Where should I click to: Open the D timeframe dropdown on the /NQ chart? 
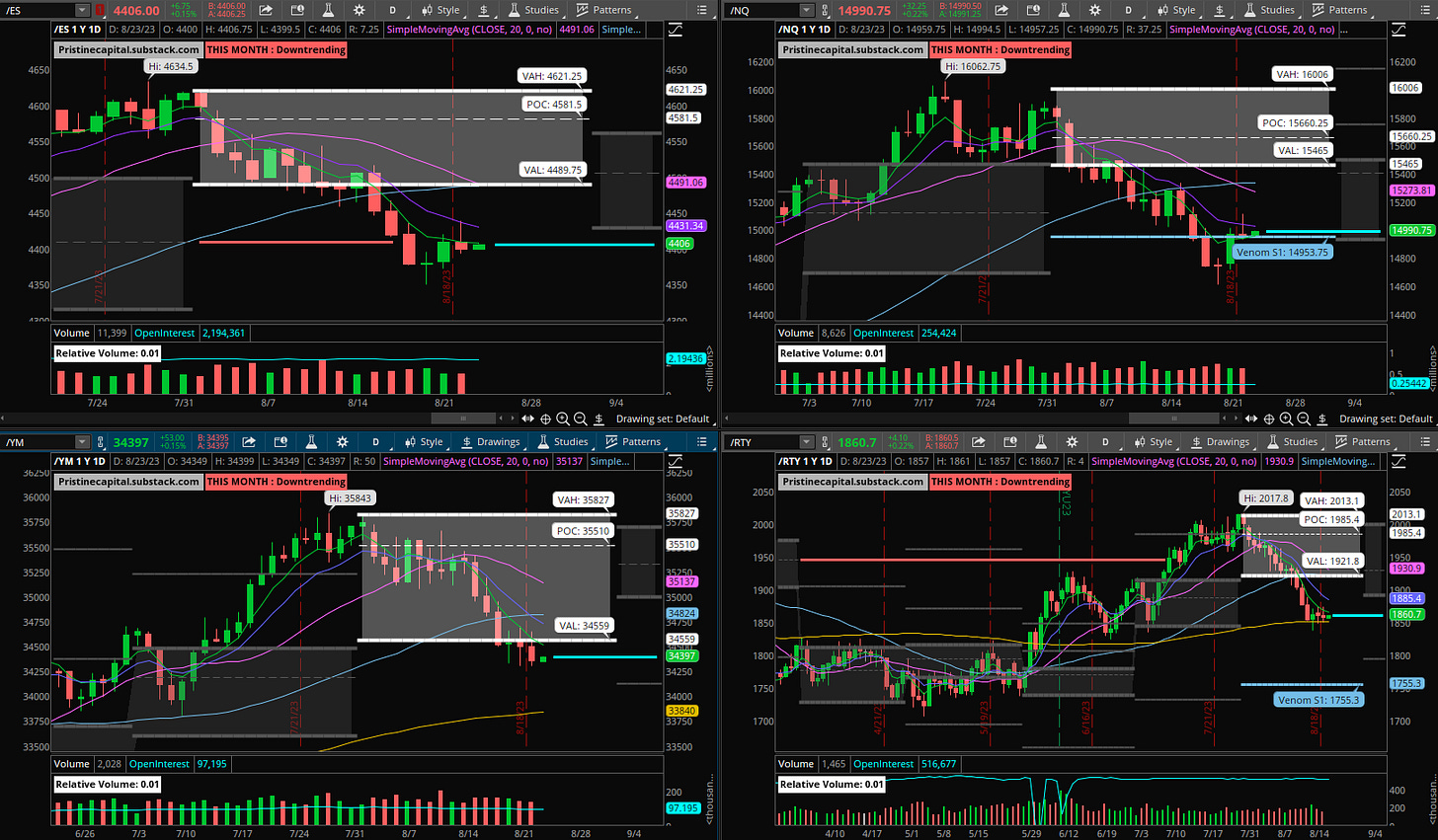point(1129,10)
